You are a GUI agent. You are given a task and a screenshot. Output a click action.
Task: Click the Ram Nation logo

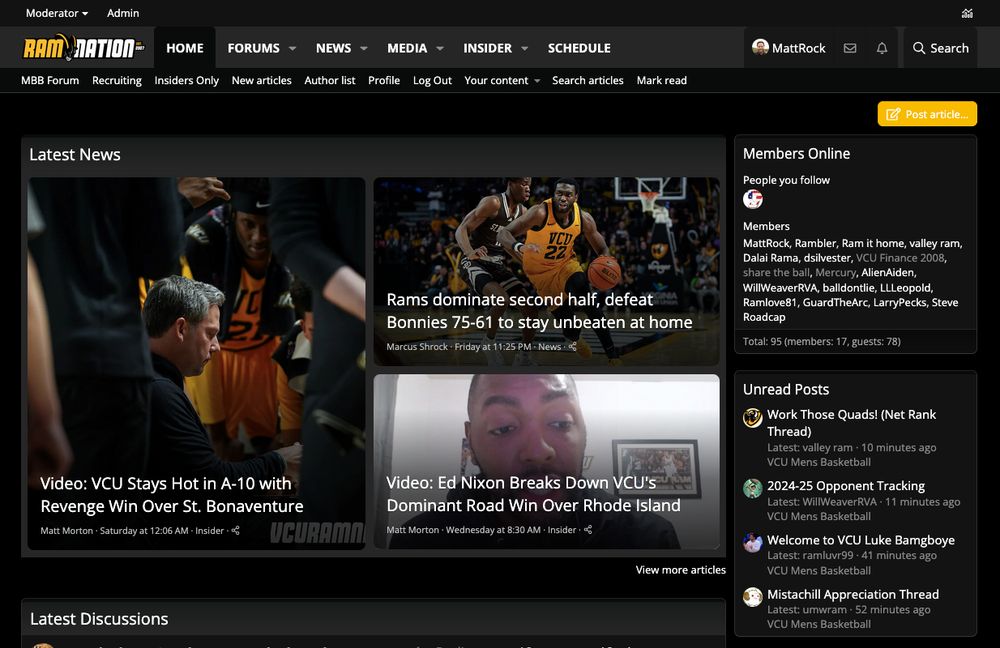84,48
